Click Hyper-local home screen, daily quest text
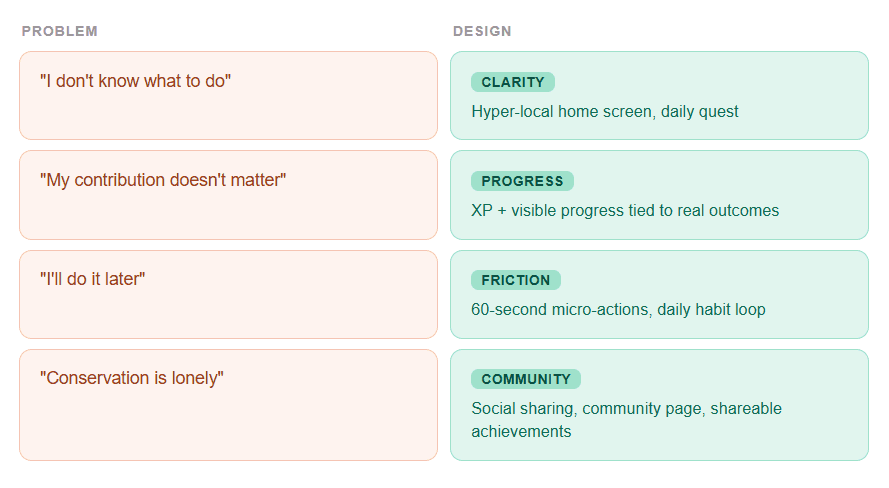The width and height of the screenshot is (889, 488). click(605, 112)
